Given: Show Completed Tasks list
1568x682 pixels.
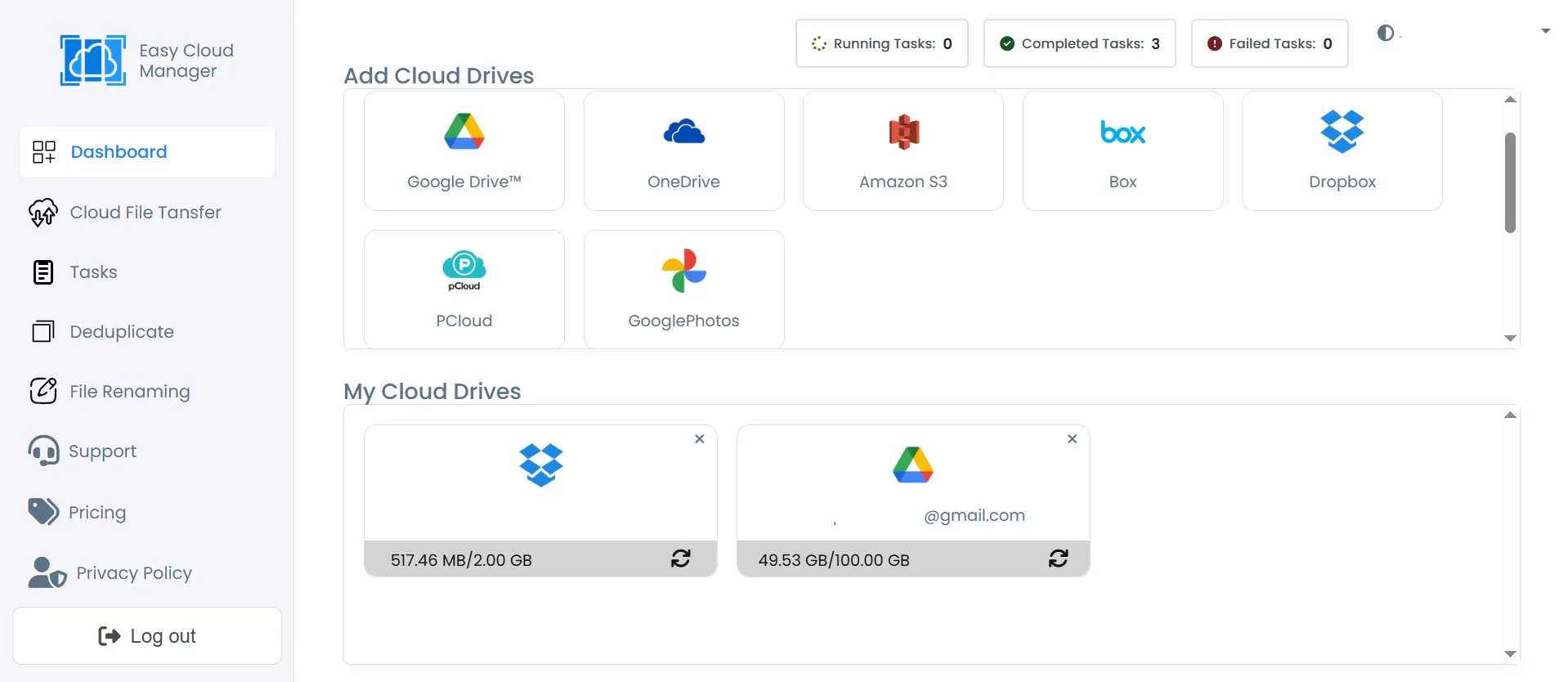Looking at the screenshot, I should (x=1080, y=43).
